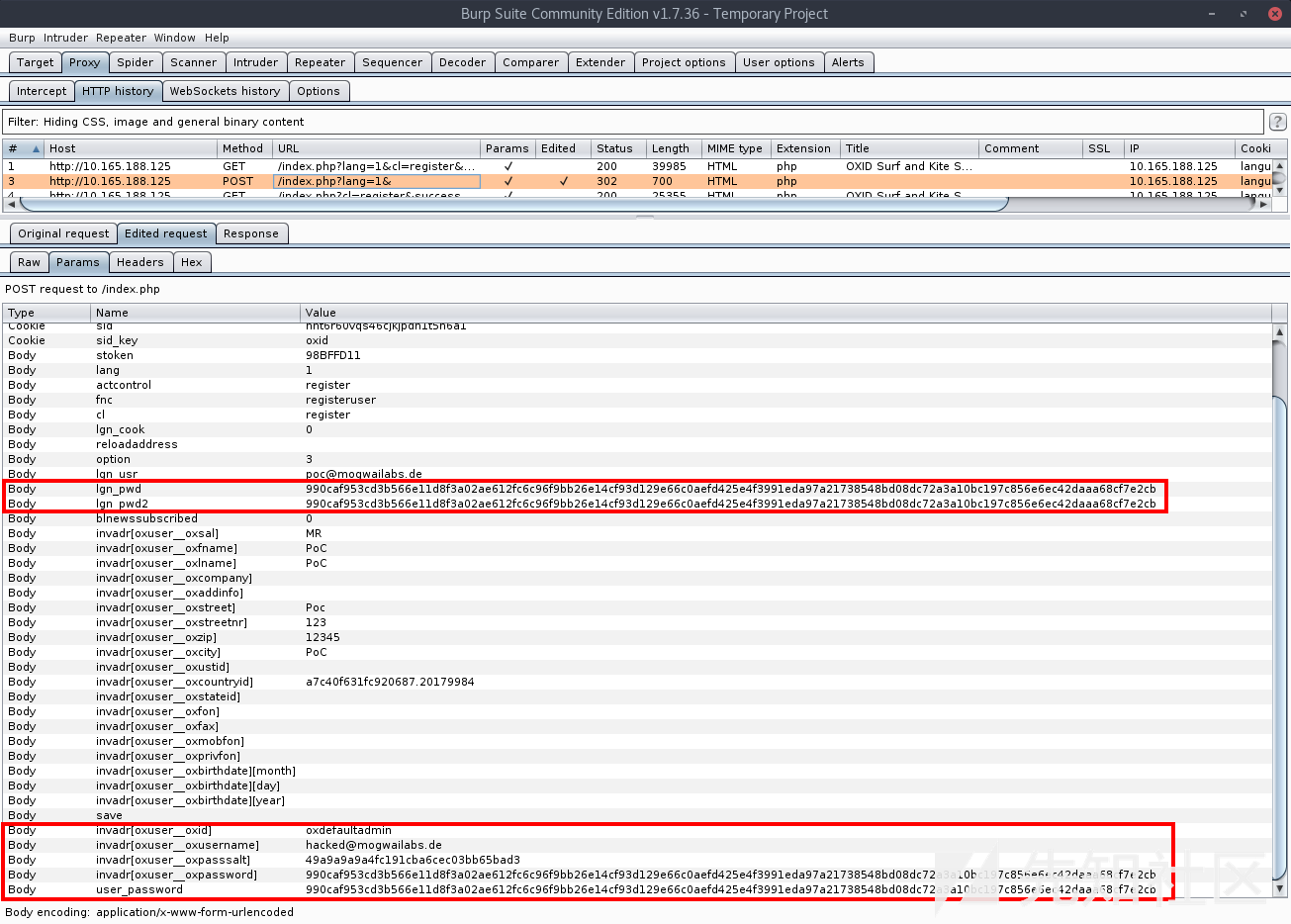Image resolution: width=1291 pixels, height=924 pixels.
Task: Sort history by Host column header
Action: [x=132, y=148]
